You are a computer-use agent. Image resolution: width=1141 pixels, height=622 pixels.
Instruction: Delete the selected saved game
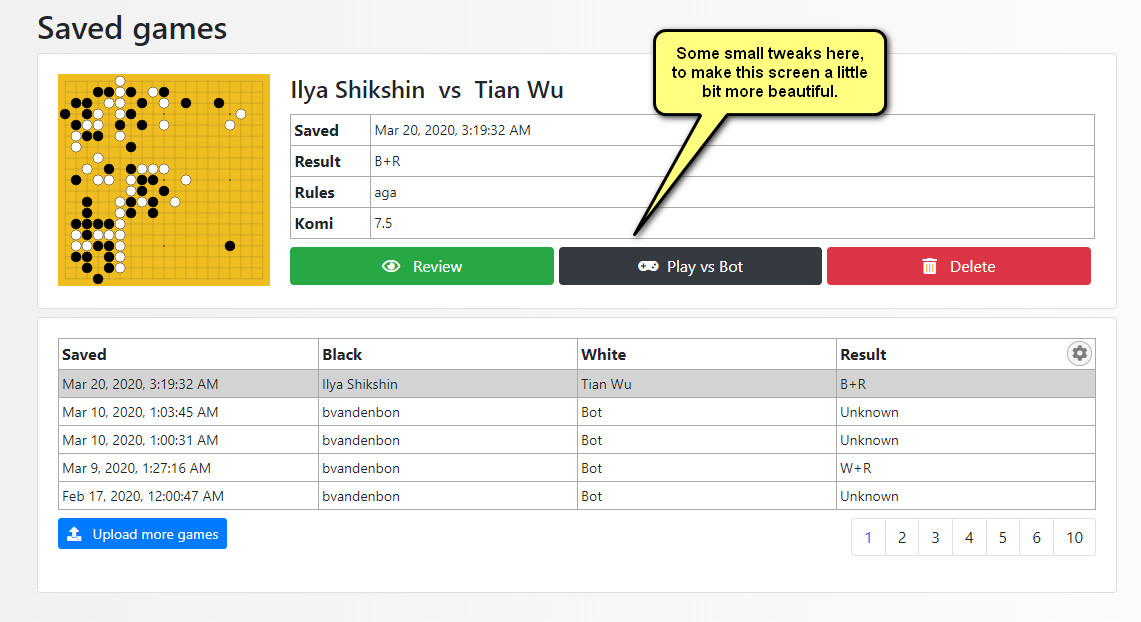point(958,267)
